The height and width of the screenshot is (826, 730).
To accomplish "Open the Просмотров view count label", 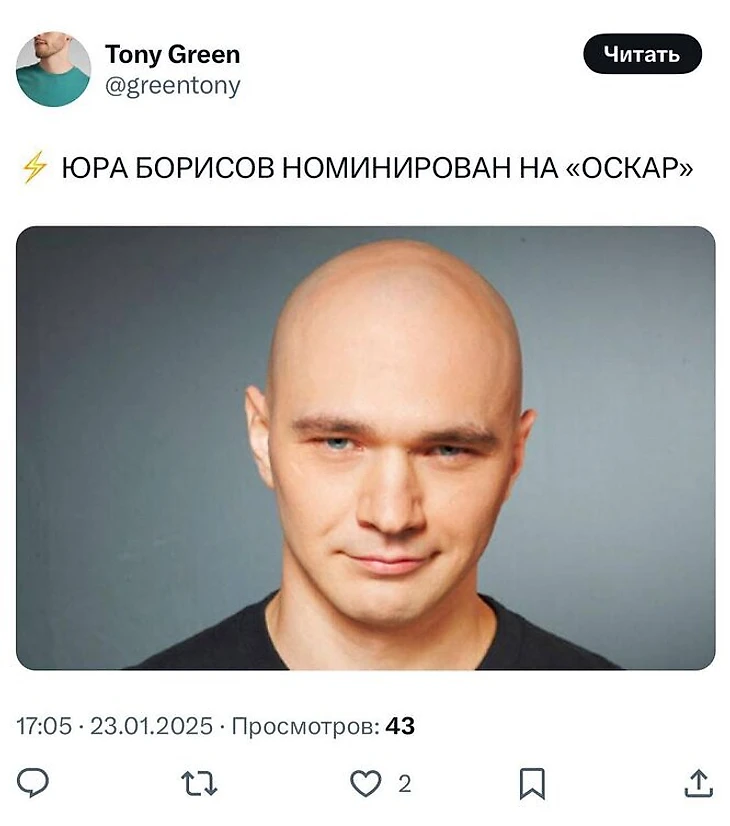I will click(305, 726).
